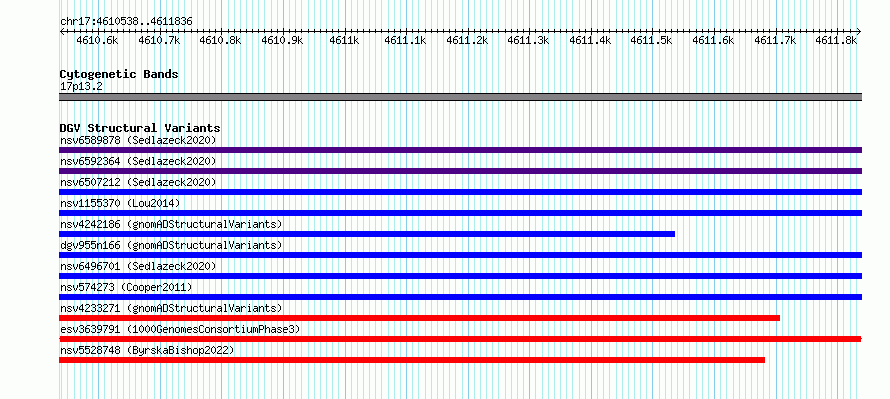Click ruler tick label 4611.3k
This screenshot has width=890, height=399.
[x=528, y=40]
